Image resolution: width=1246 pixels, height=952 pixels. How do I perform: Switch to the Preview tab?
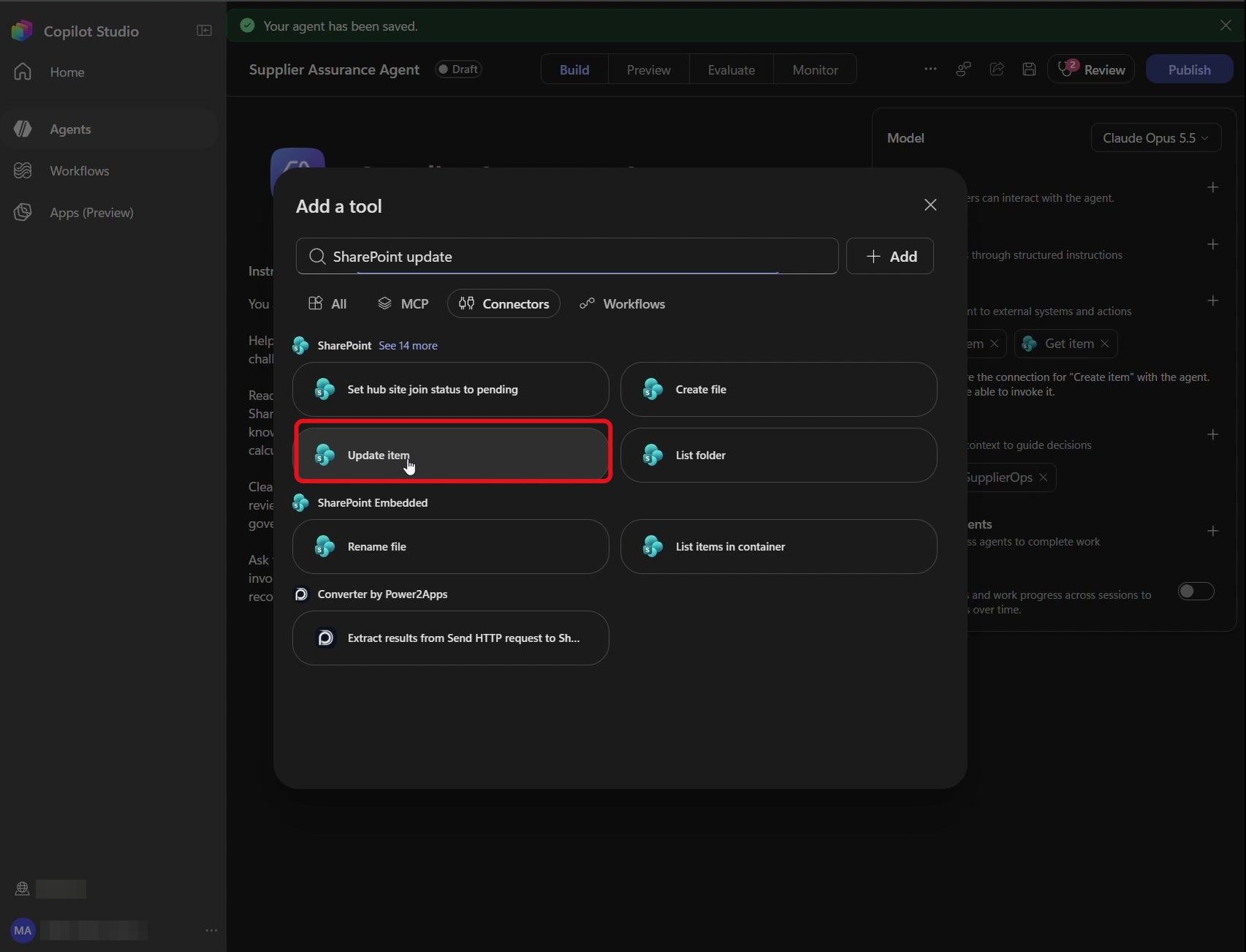point(649,69)
